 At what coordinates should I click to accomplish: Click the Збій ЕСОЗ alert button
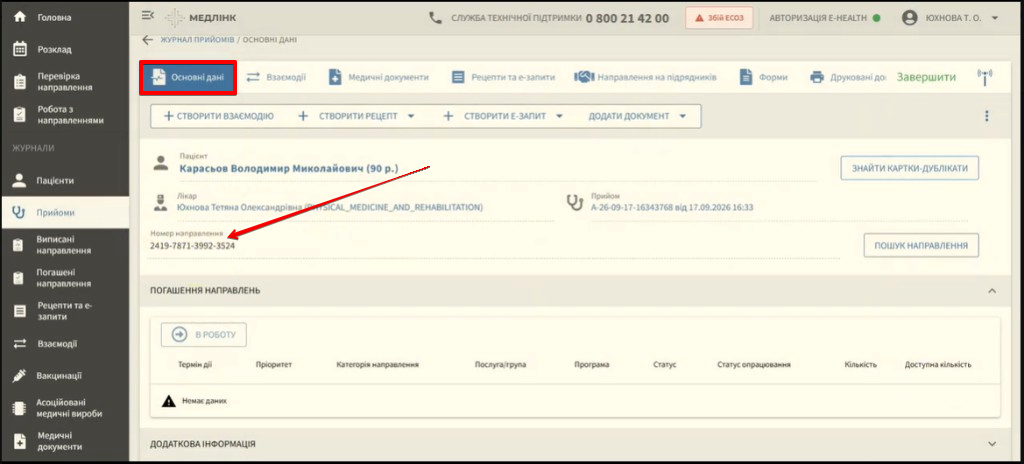(719, 18)
